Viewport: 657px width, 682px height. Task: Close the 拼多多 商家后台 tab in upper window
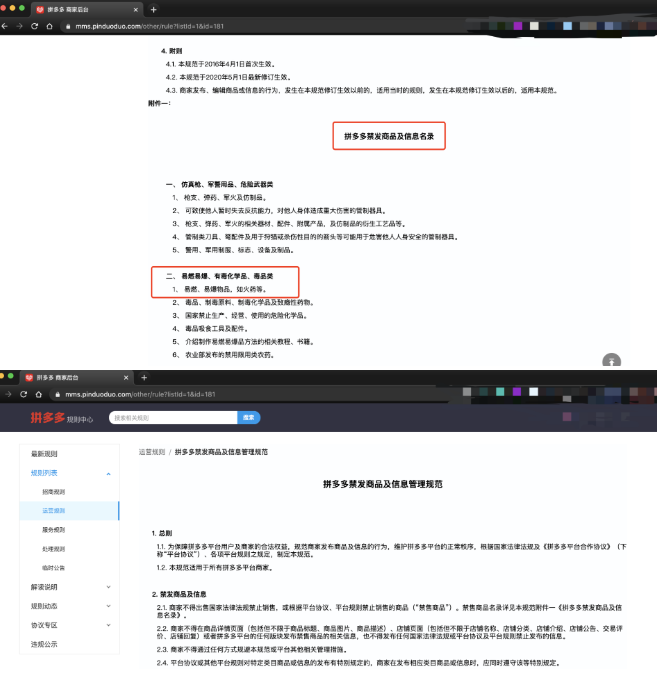tap(136, 10)
